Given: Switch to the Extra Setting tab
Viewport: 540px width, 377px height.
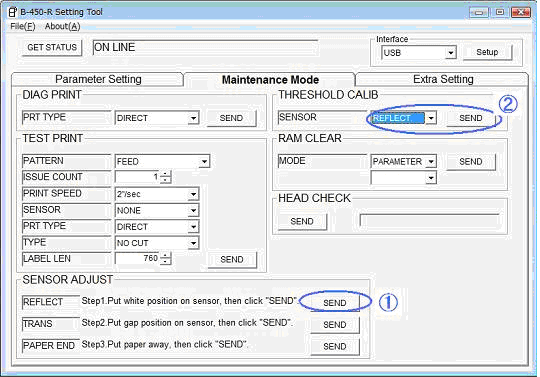Looking at the screenshot, I should (443, 79).
